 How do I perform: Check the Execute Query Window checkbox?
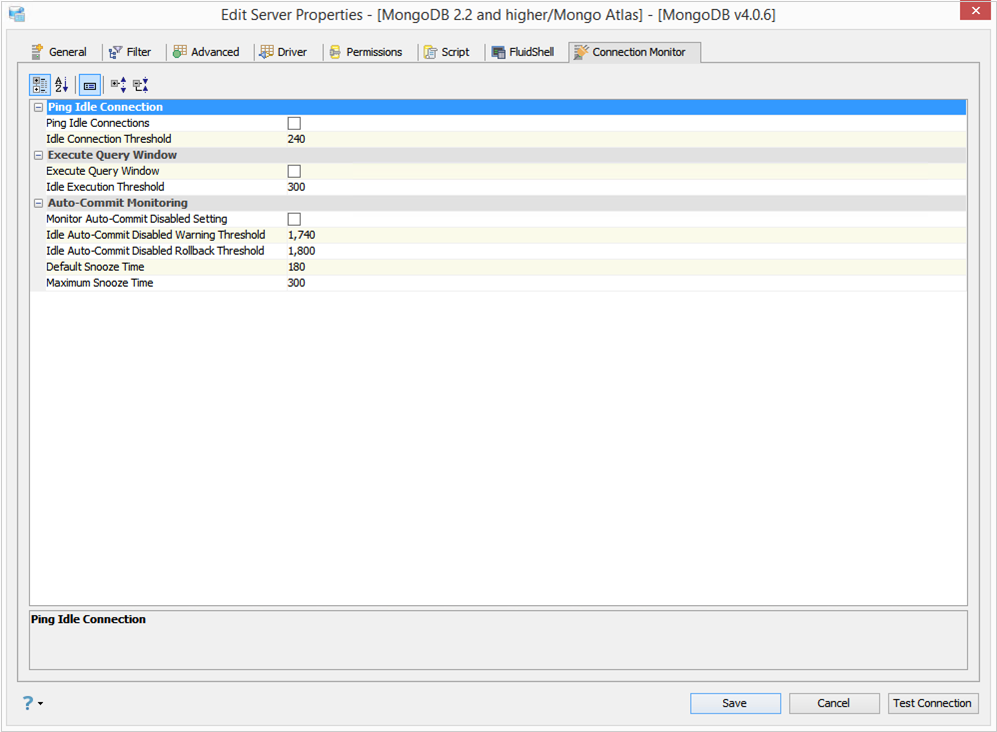(x=294, y=171)
